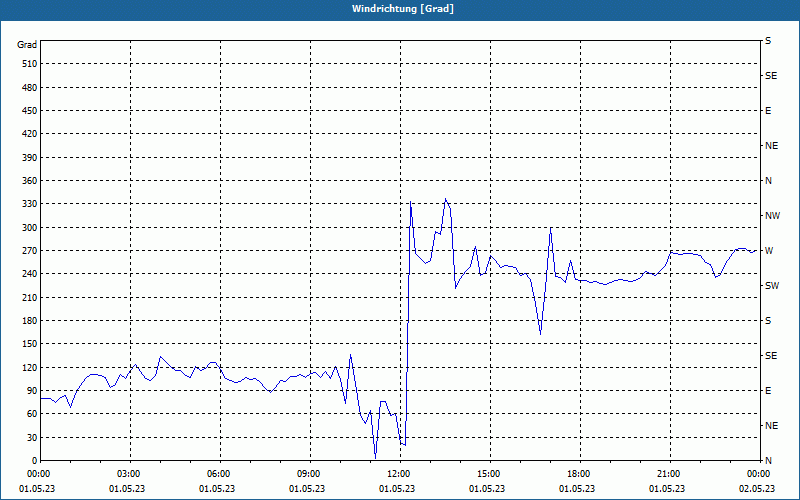This screenshot has width=800, height=500.
Task: Select the 90 y-axis value
Action: 32,391
